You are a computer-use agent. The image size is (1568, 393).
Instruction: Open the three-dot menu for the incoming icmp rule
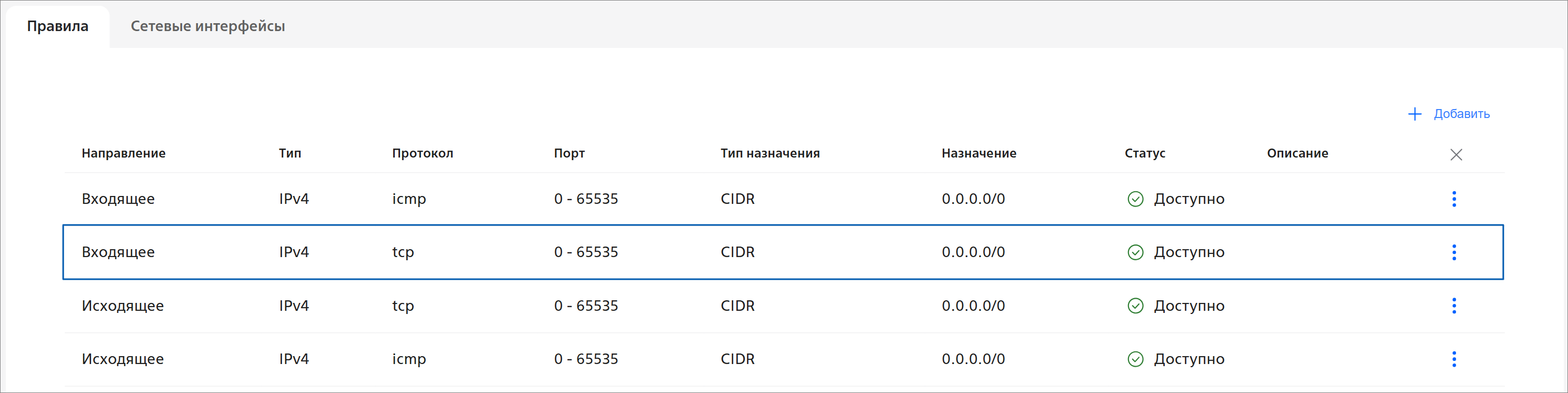pos(1454,199)
